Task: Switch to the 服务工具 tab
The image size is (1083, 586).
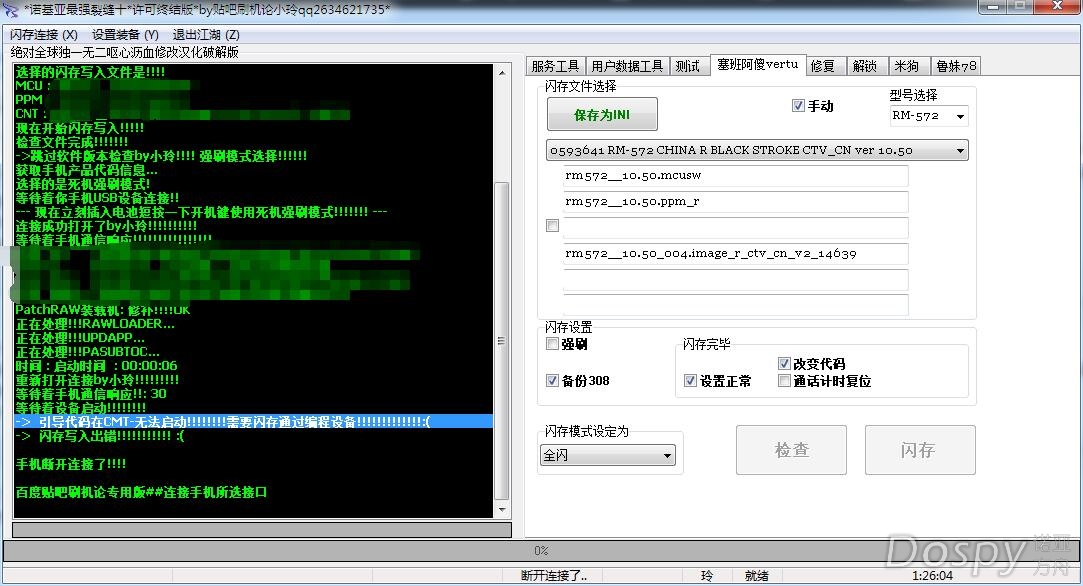Action: pyautogui.click(x=555, y=66)
